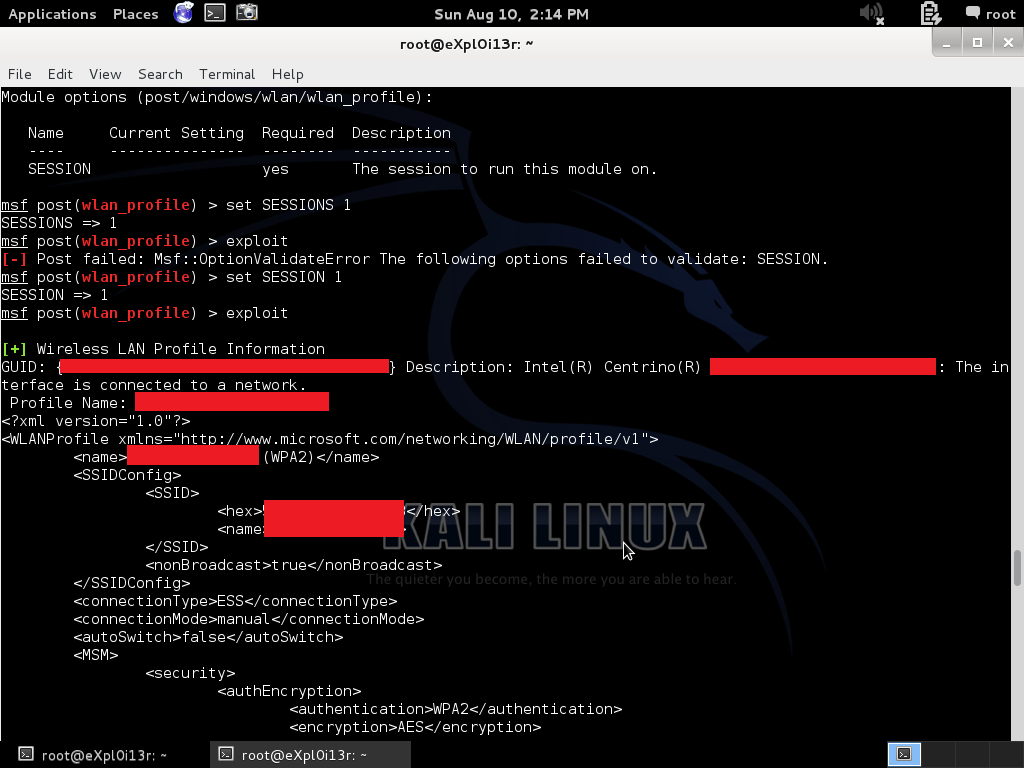Viewport: 1024px width, 768px height.
Task: Click the workspace switcher terminal icon
Action: [904, 754]
